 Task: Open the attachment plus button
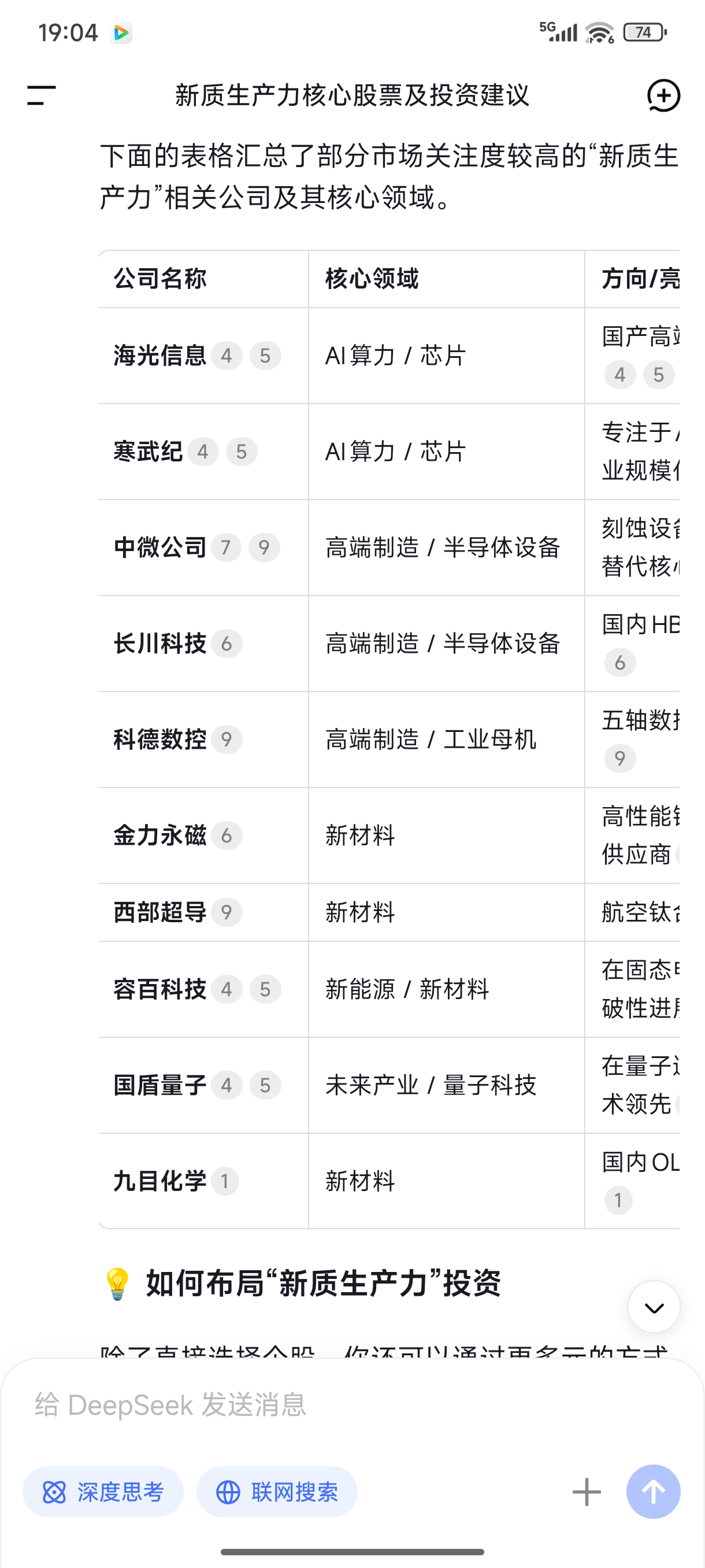click(x=587, y=1491)
